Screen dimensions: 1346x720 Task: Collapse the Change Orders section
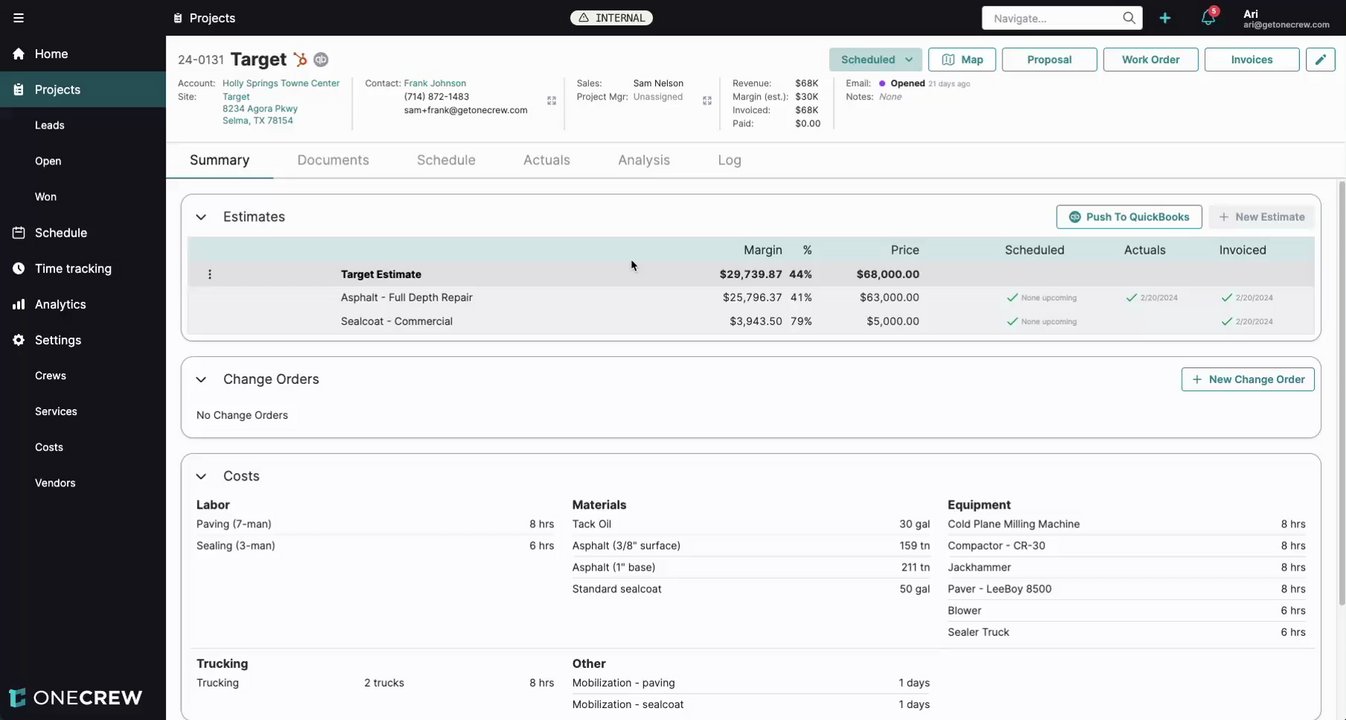(201, 380)
